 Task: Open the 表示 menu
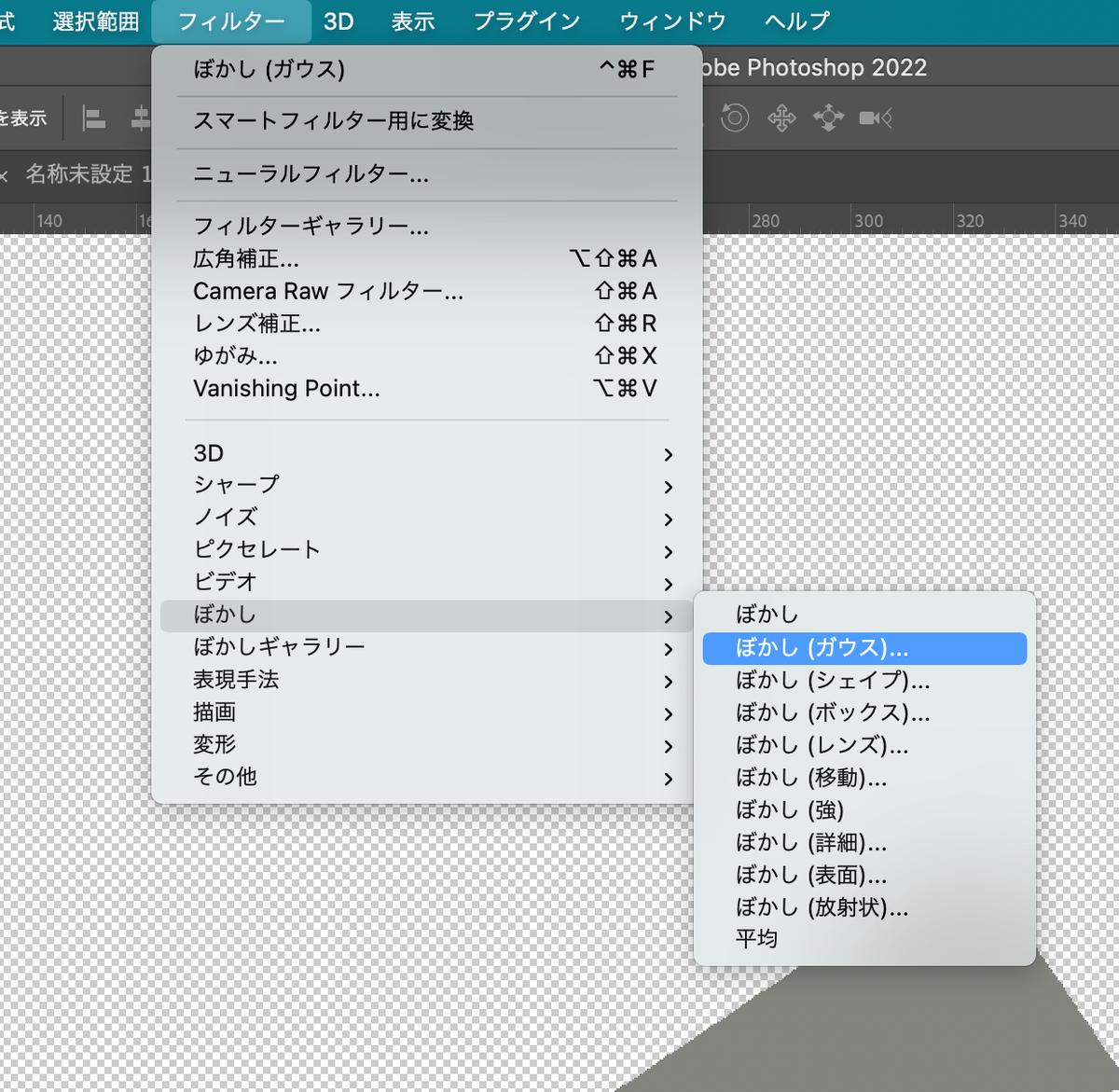[413, 21]
